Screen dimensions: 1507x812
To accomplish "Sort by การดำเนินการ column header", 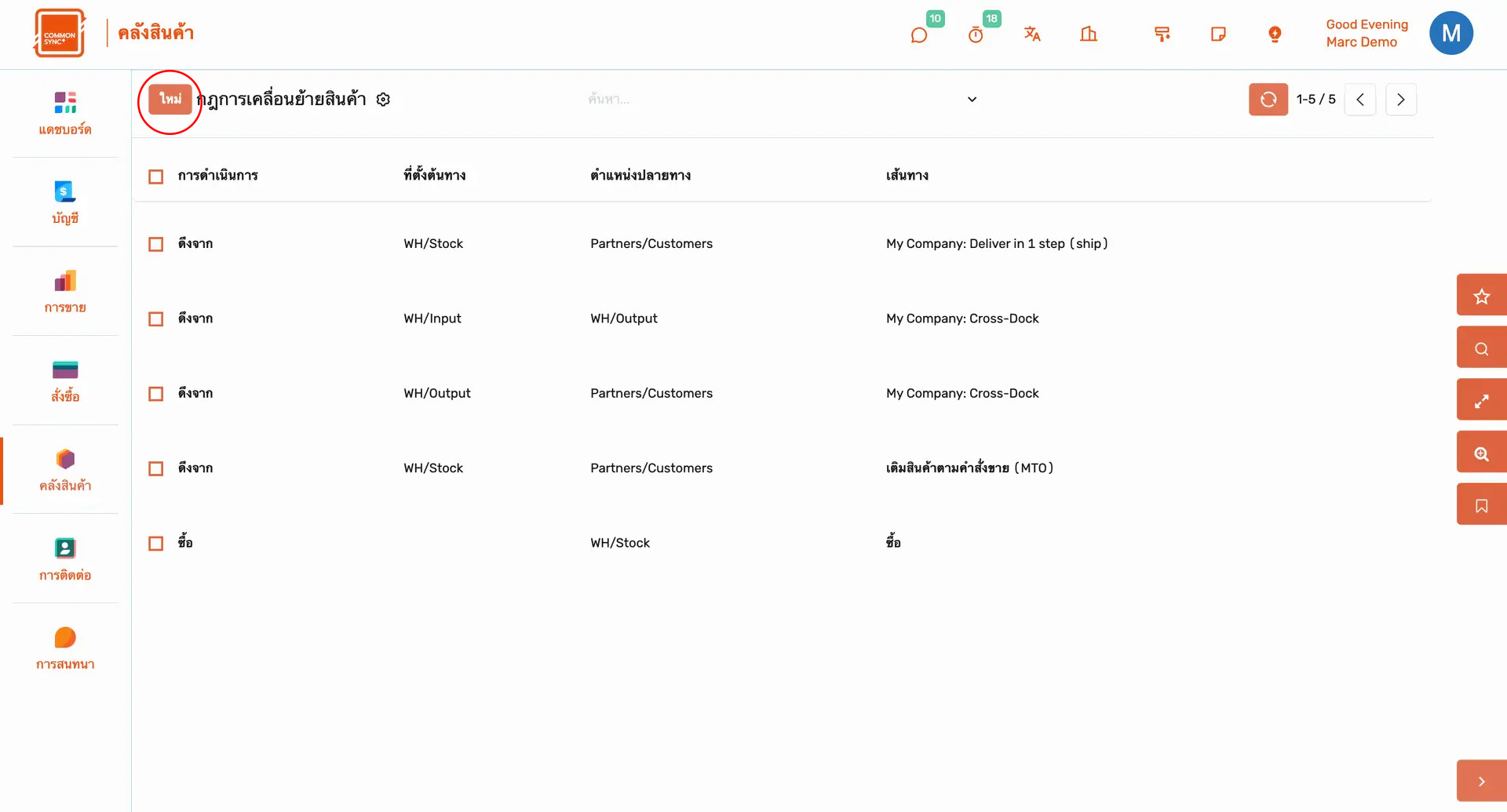I will (x=217, y=176).
